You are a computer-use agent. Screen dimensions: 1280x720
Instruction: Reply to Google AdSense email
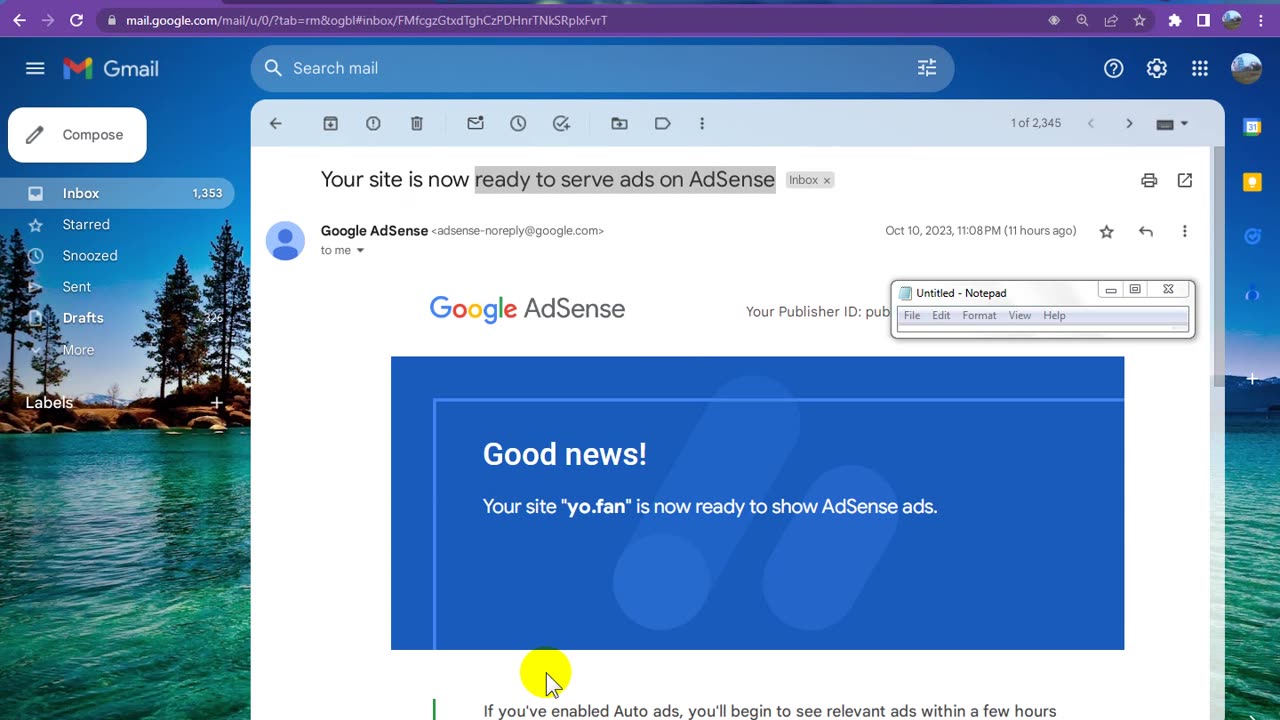(1146, 231)
